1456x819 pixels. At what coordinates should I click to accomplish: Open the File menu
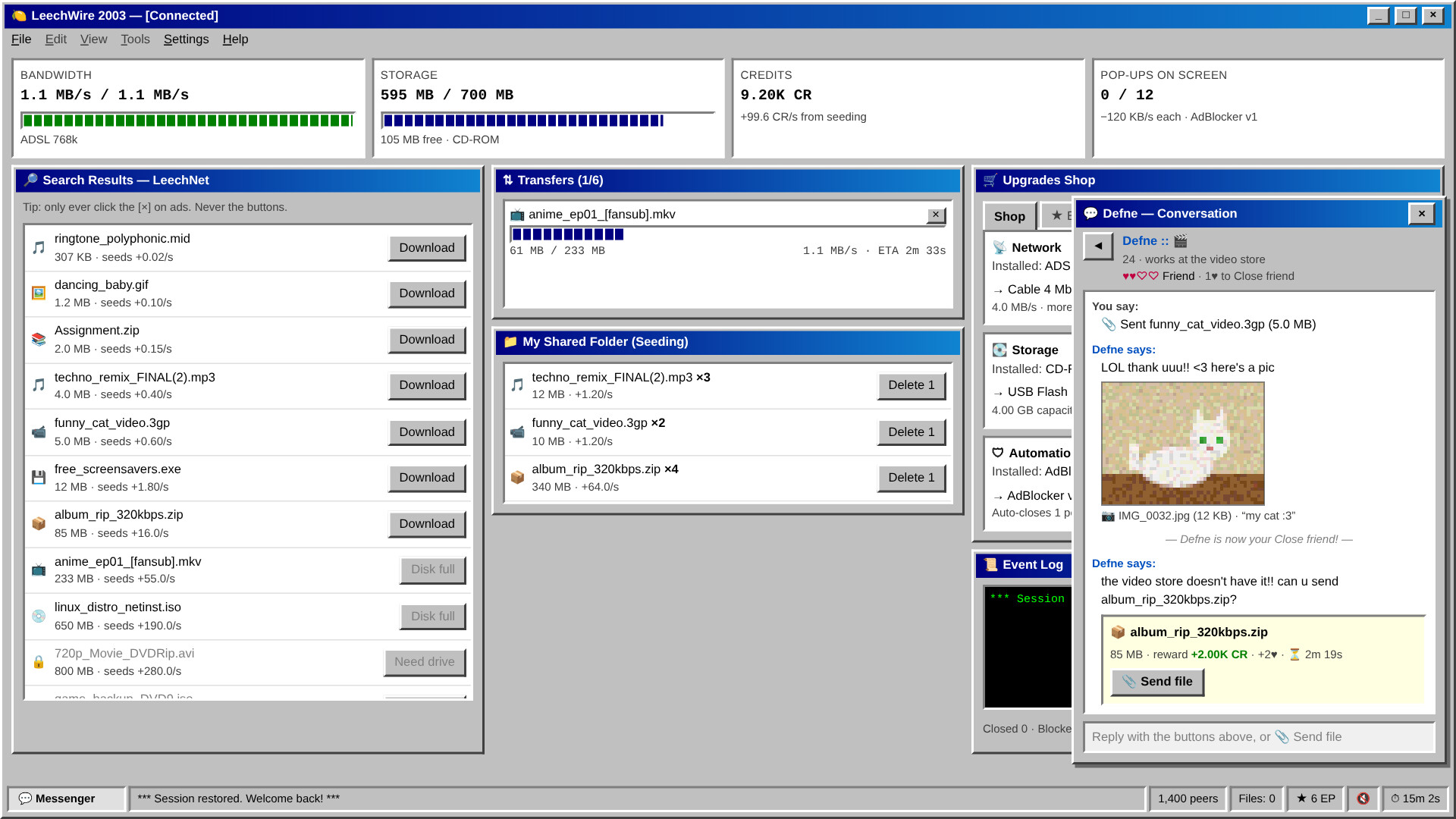point(21,39)
